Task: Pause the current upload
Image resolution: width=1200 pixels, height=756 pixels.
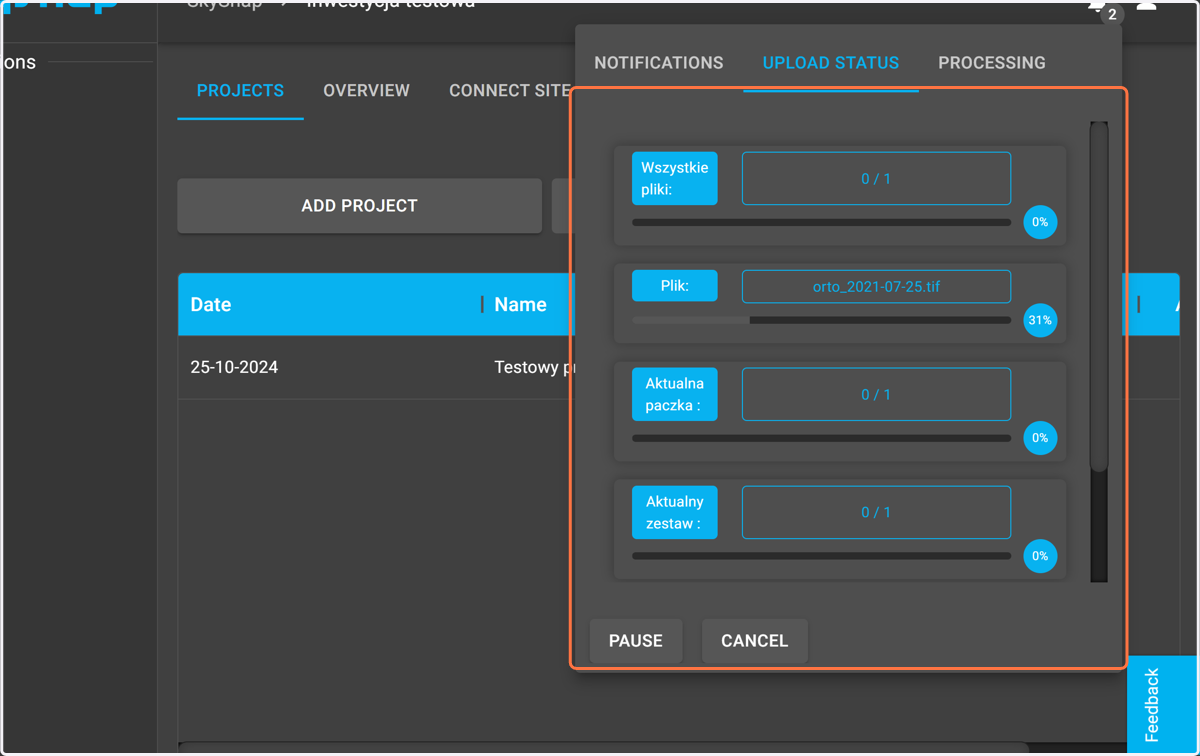Action: point(636,641)
